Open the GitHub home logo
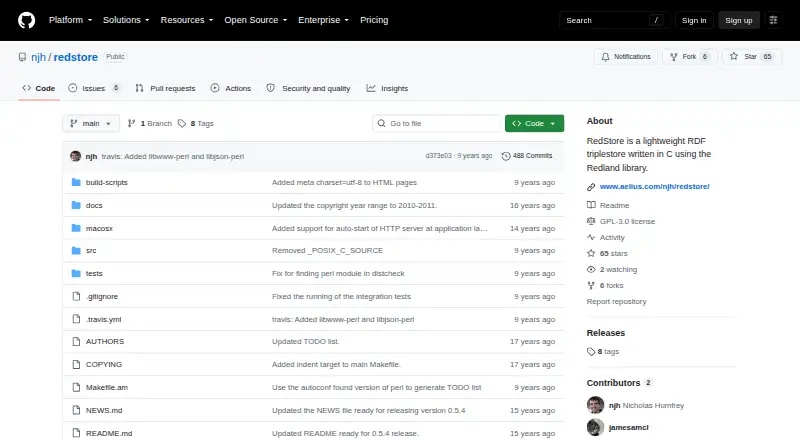 [x=27, y=20]
